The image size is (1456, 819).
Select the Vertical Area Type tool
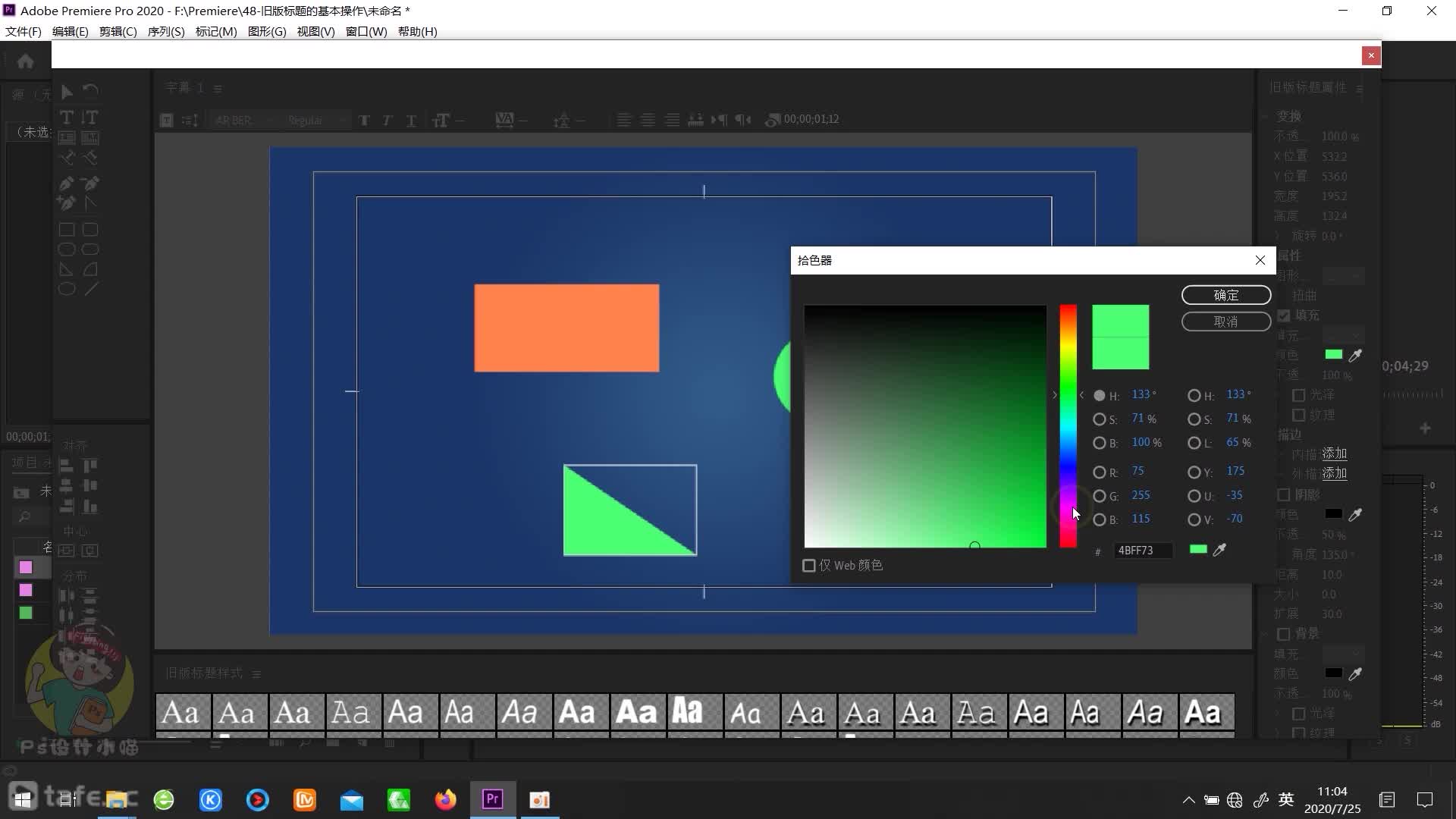click(x=90, y=138)
